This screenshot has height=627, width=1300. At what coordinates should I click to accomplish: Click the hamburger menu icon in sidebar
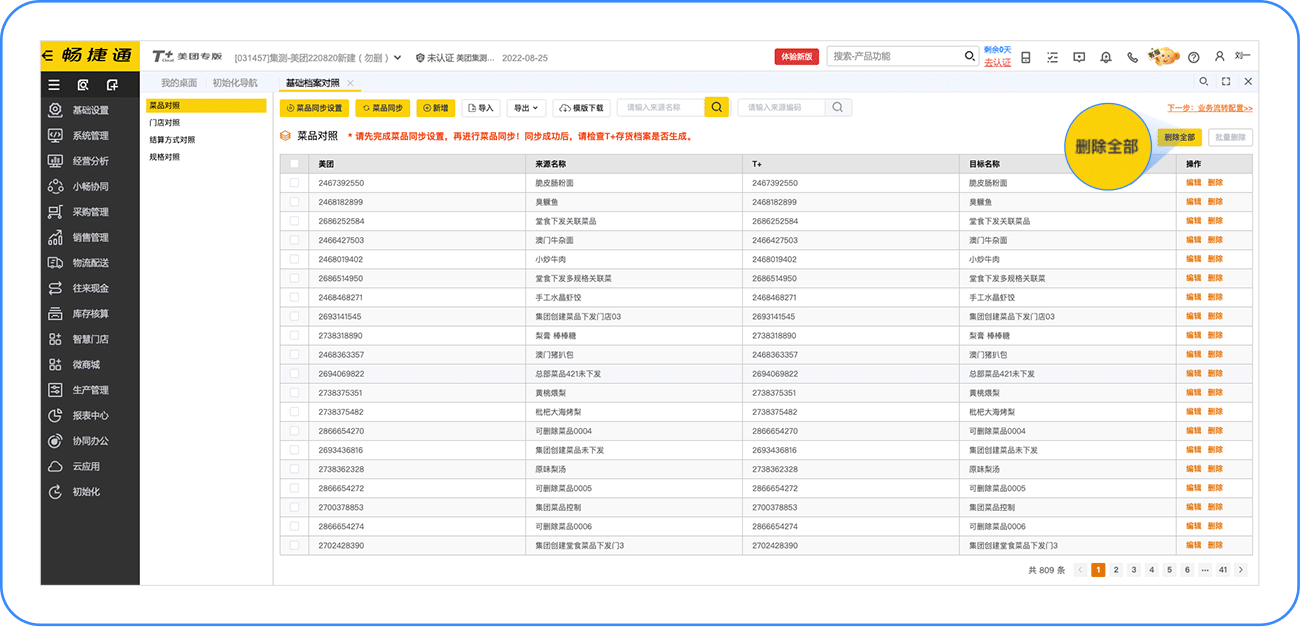pos(54,85)
